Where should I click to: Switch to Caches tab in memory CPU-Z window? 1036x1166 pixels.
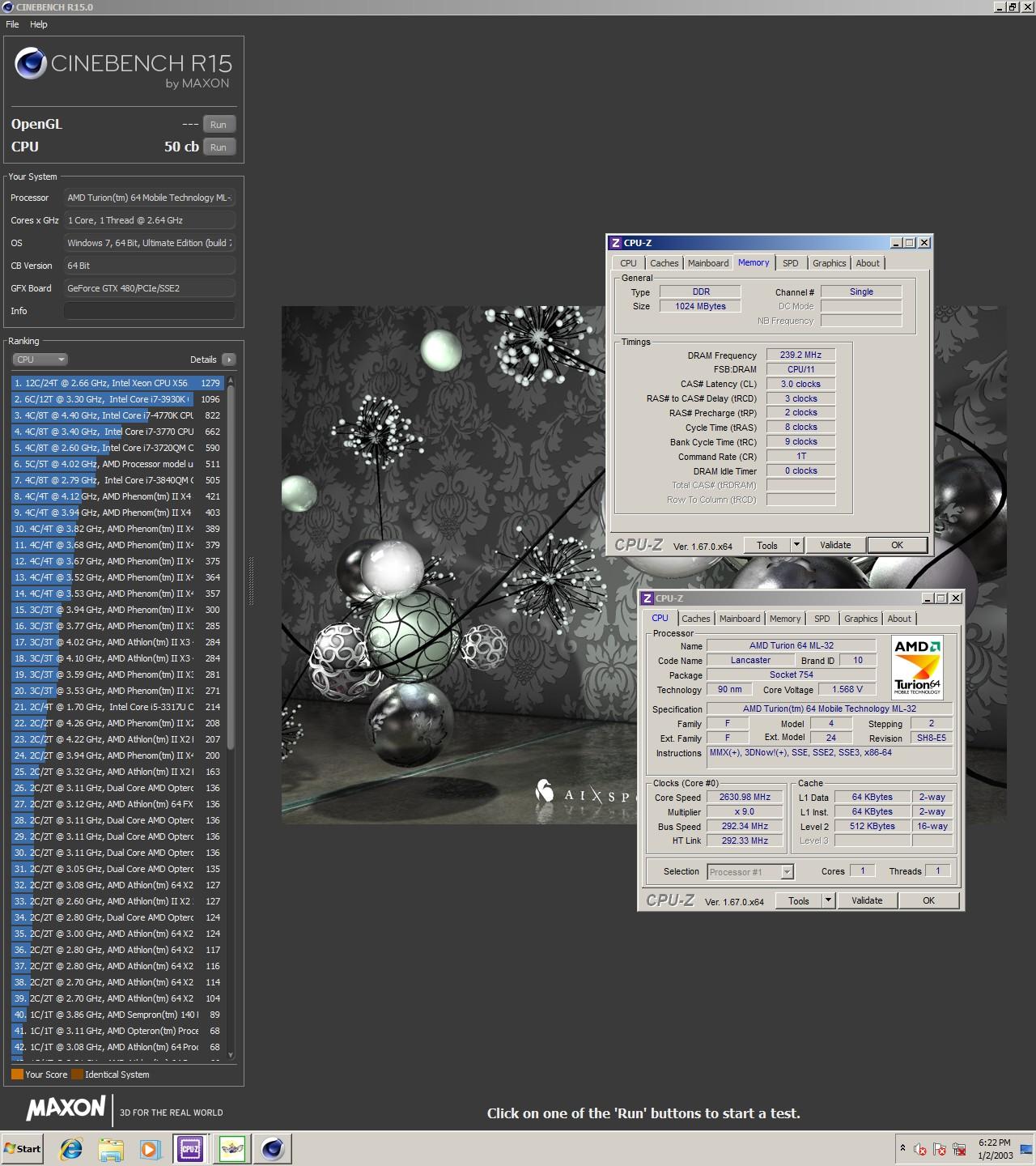point(664,263)
